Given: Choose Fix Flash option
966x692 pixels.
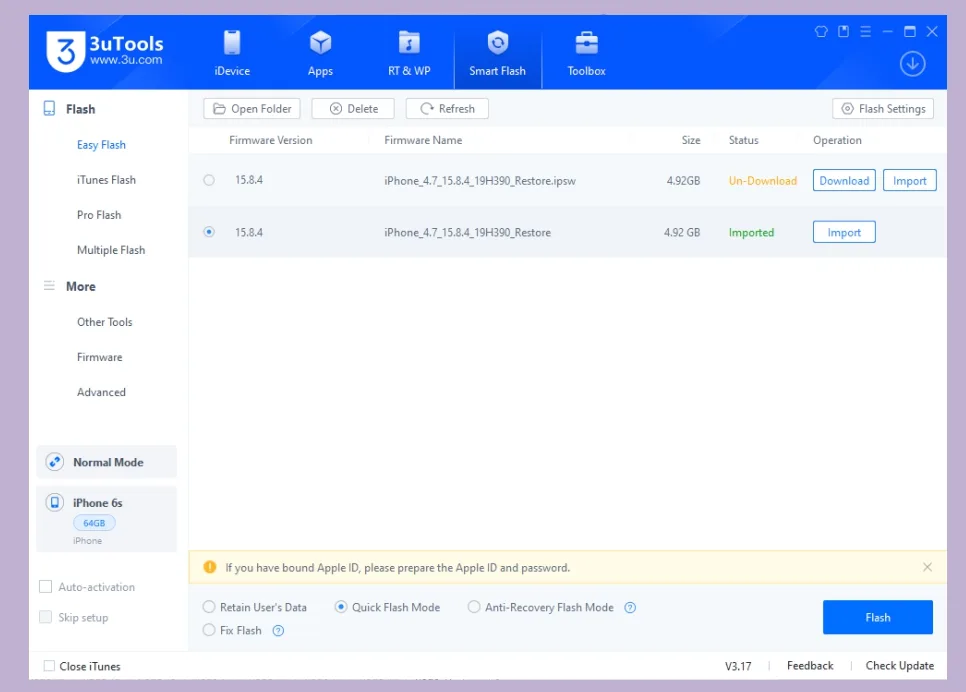Looking at the screenshot, I should 232,630.
